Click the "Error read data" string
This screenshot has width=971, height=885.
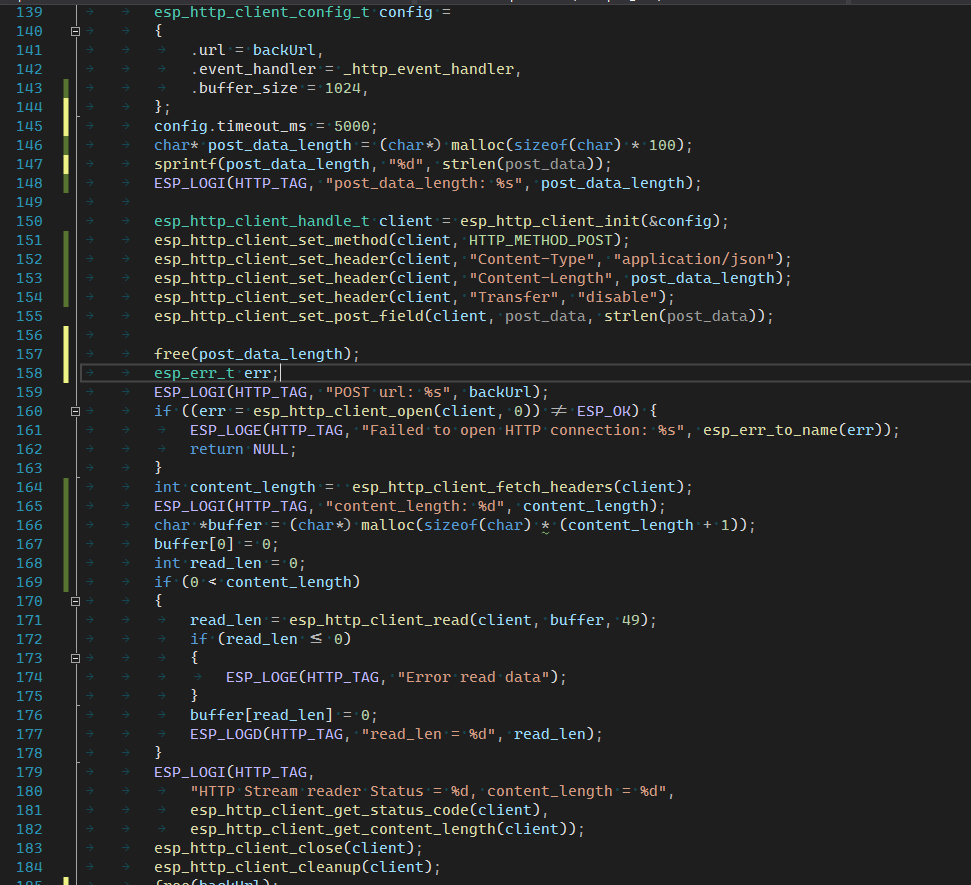(473, 678)
